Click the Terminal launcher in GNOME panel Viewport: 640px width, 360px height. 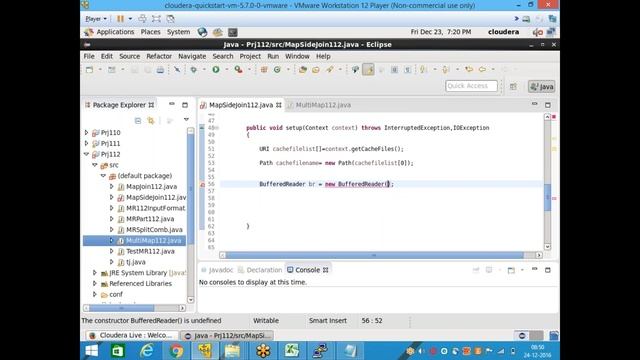233,32
